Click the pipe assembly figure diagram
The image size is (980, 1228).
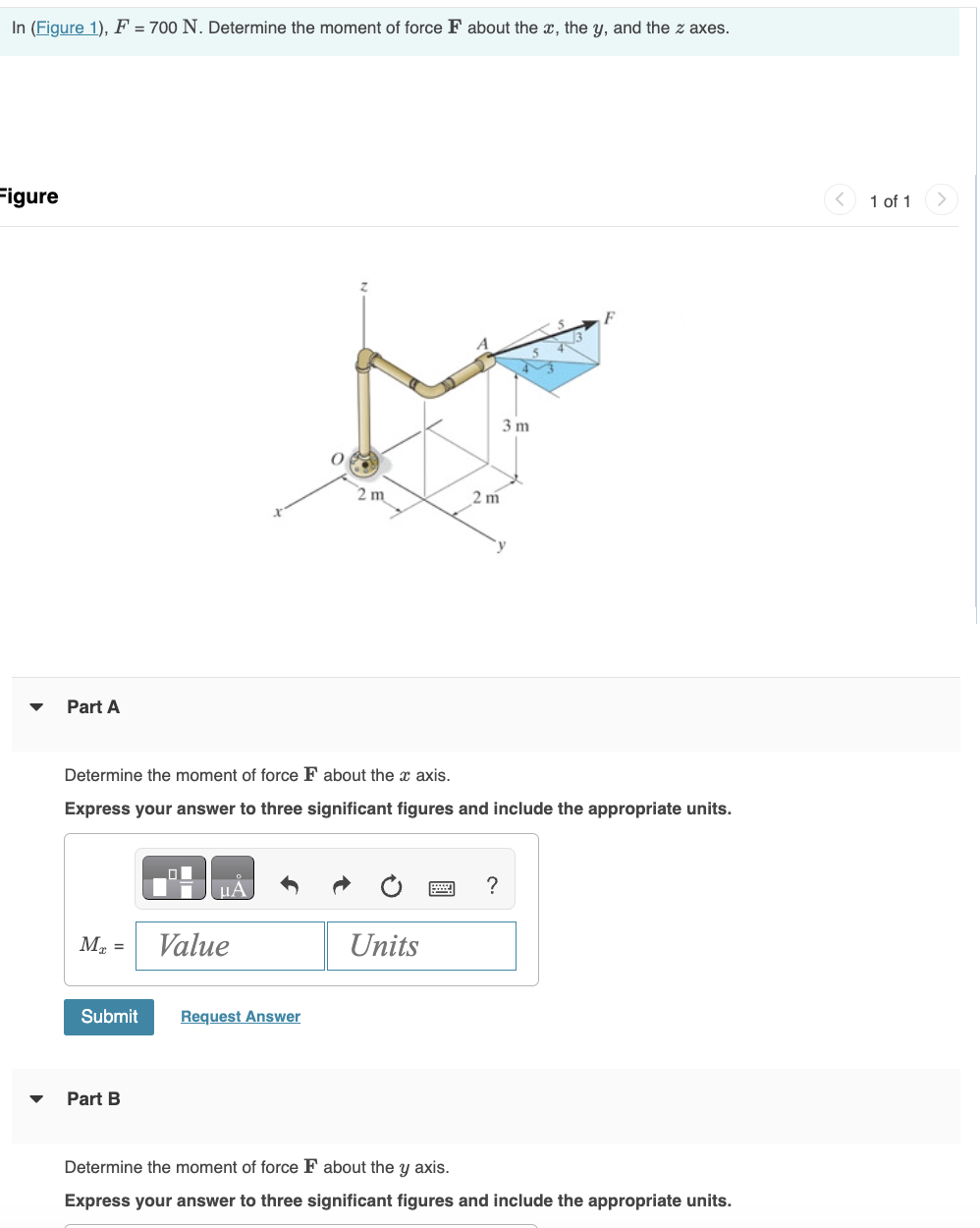[442, 413]
